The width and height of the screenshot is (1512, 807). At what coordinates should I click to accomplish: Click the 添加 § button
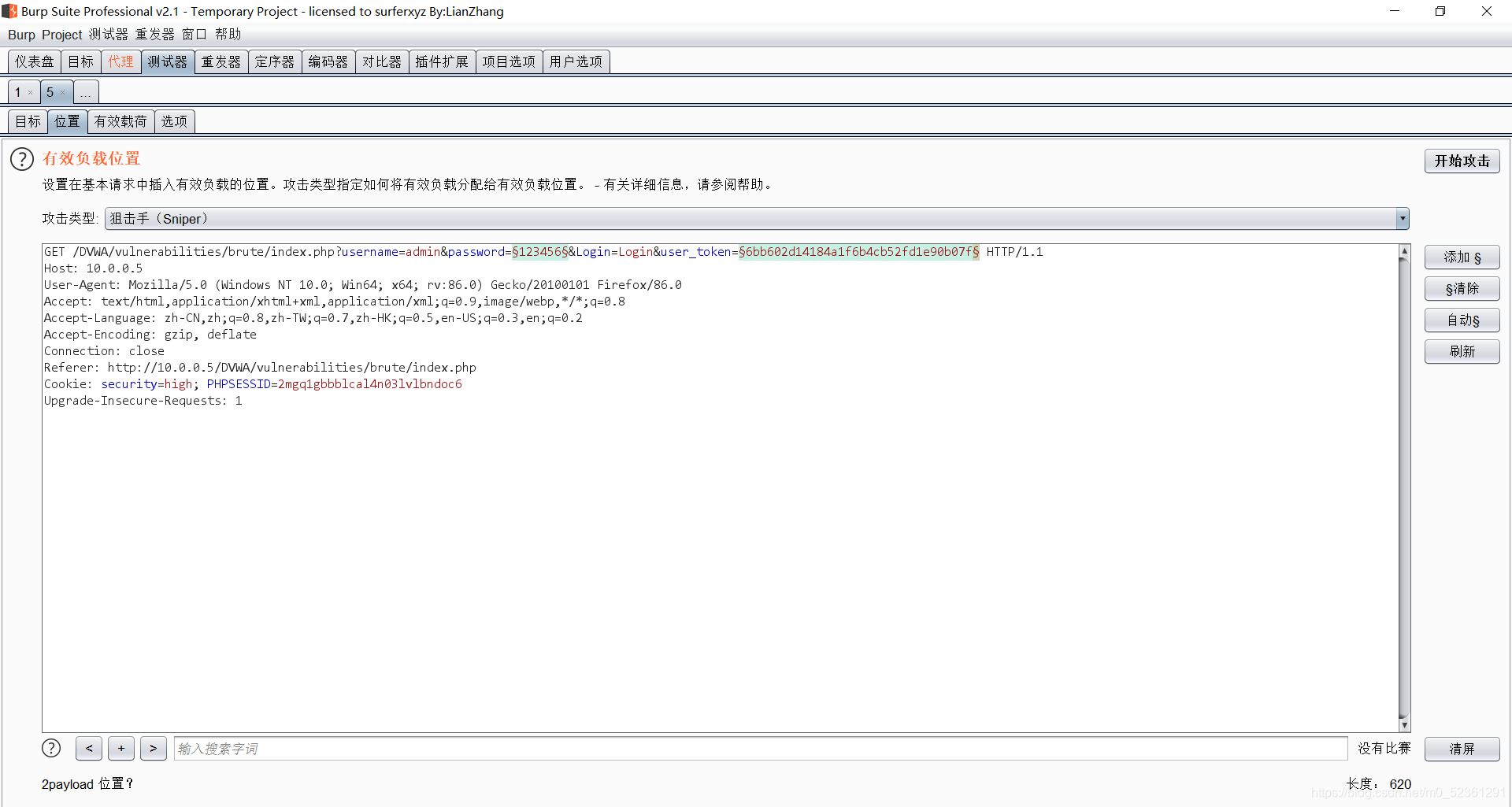(1462, 257)
